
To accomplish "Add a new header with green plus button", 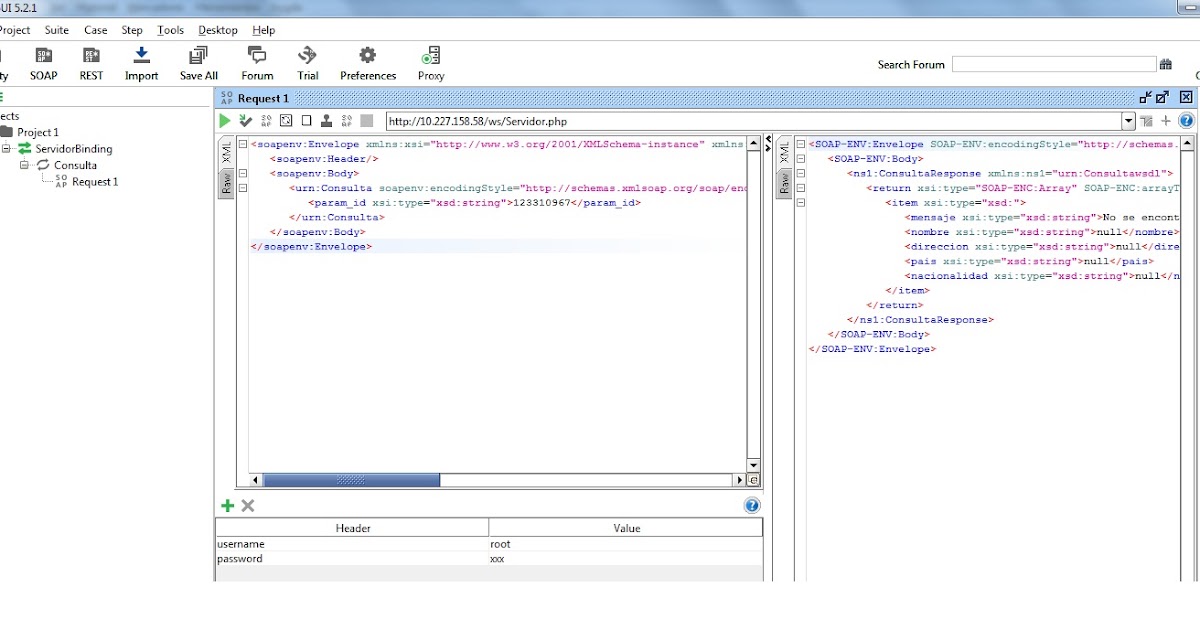I will [227, 505].
